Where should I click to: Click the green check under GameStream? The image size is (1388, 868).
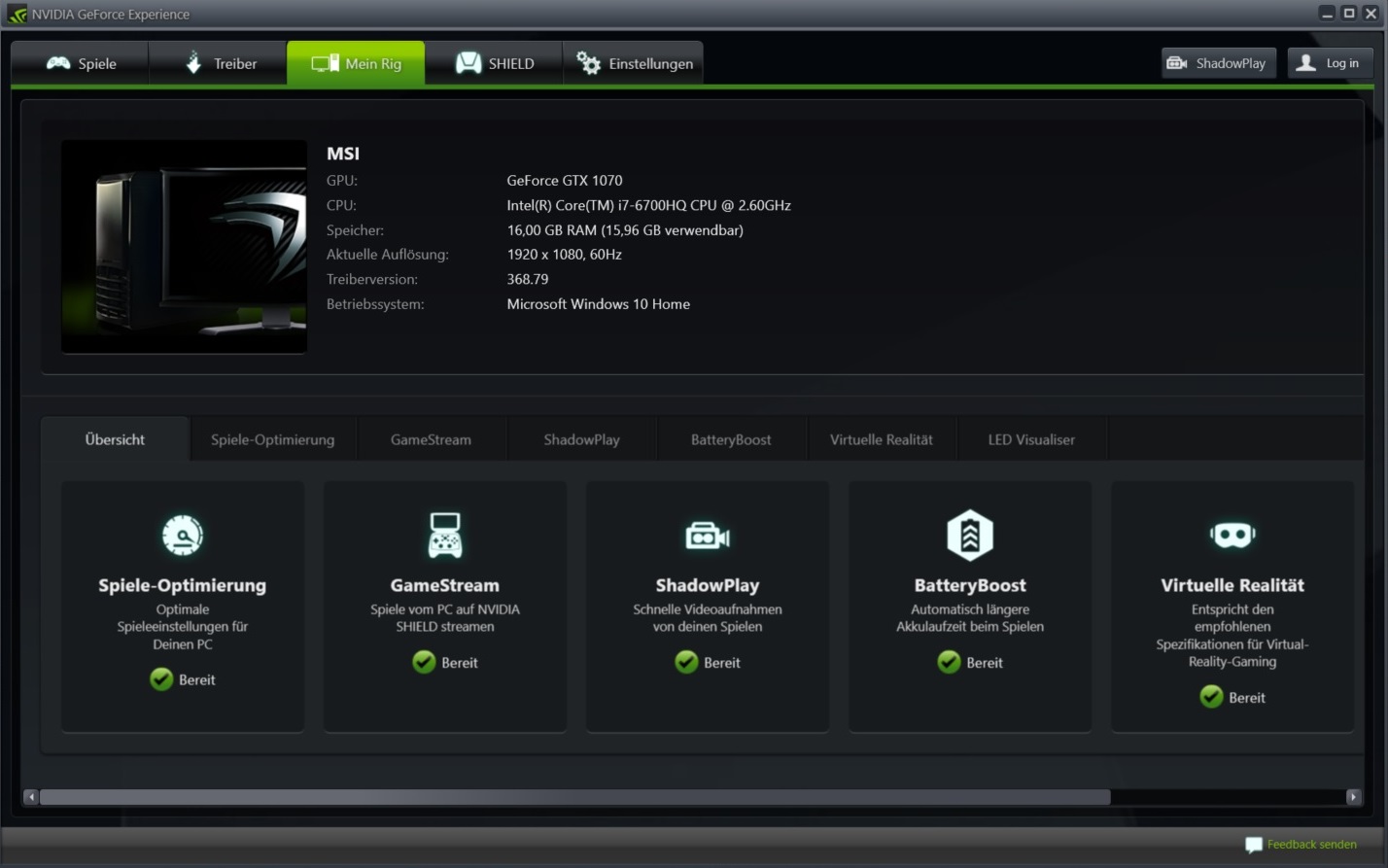pyautogui.click(x=424, y=662)
